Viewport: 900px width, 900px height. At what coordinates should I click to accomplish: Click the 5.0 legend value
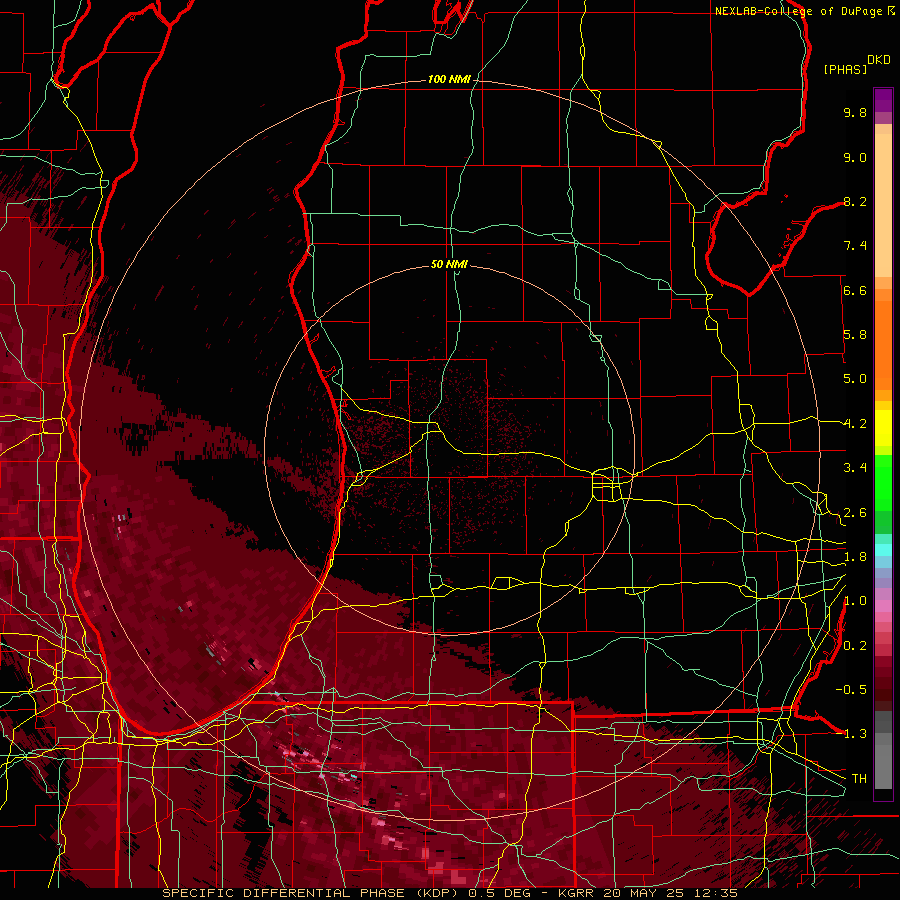pyautogui.click(x=855, y=379)
